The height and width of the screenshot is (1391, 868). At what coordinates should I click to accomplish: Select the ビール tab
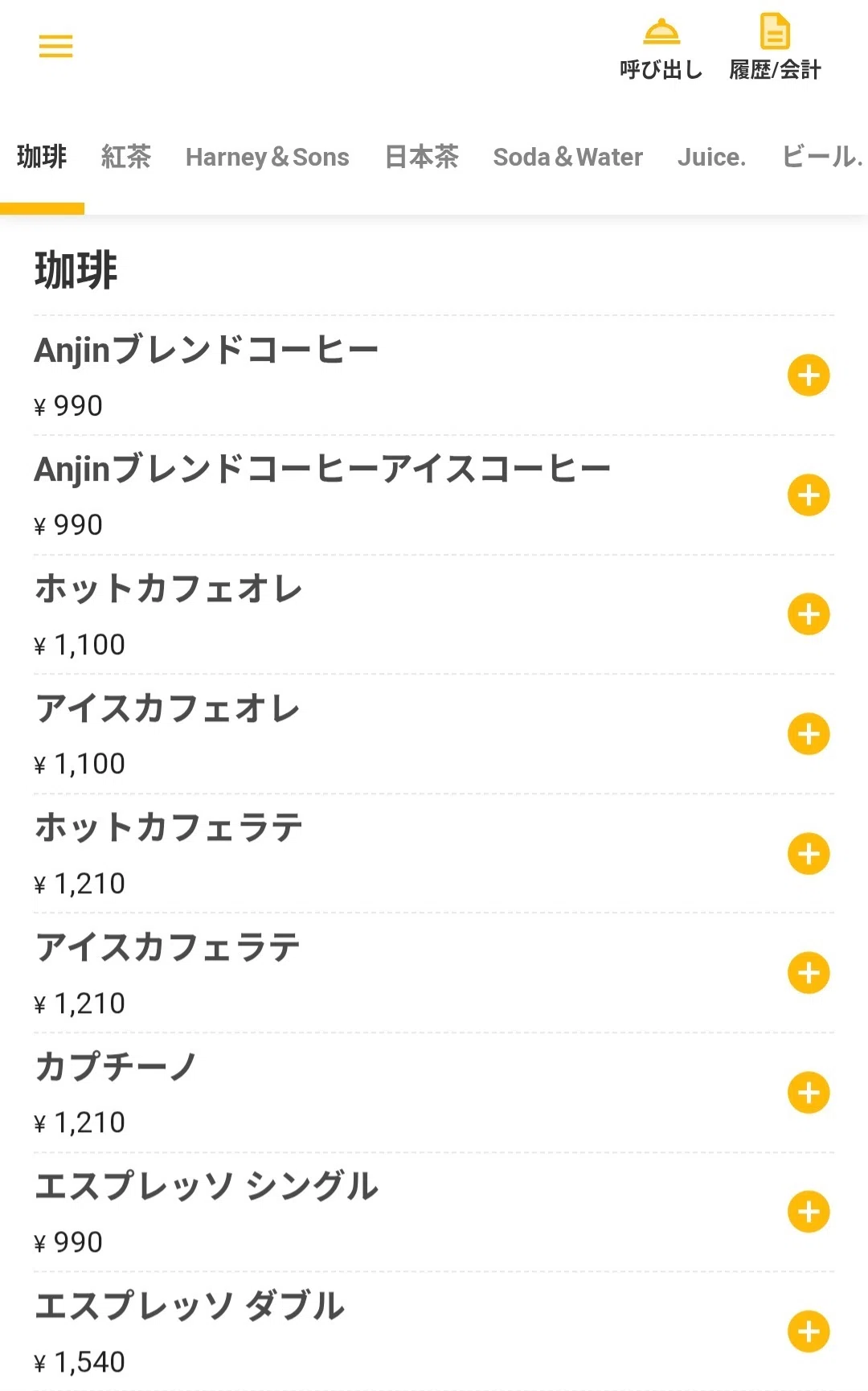coord(823,157)
